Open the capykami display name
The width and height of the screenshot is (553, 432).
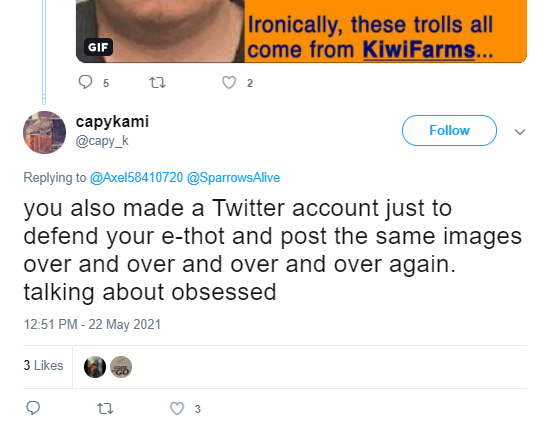point(113,122)
